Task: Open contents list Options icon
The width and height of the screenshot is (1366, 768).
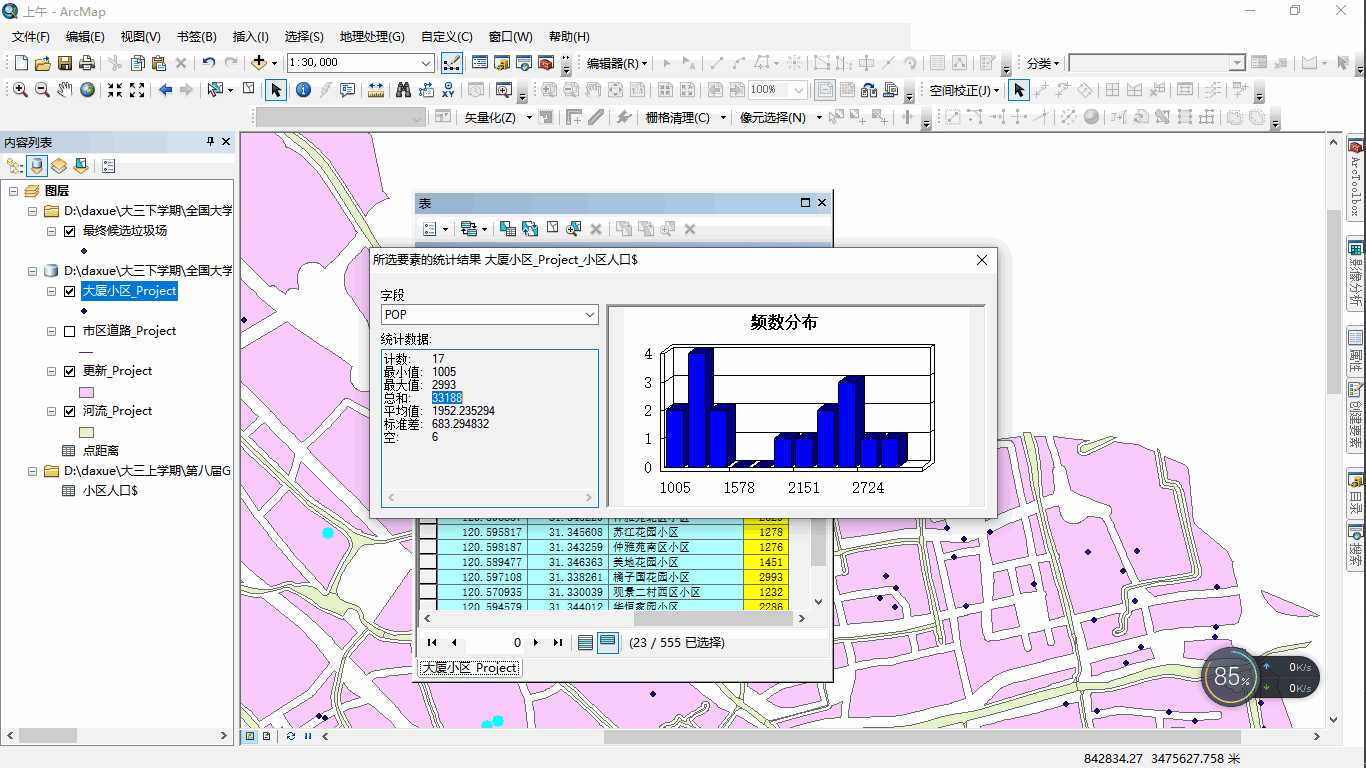Action: (108, 166)
